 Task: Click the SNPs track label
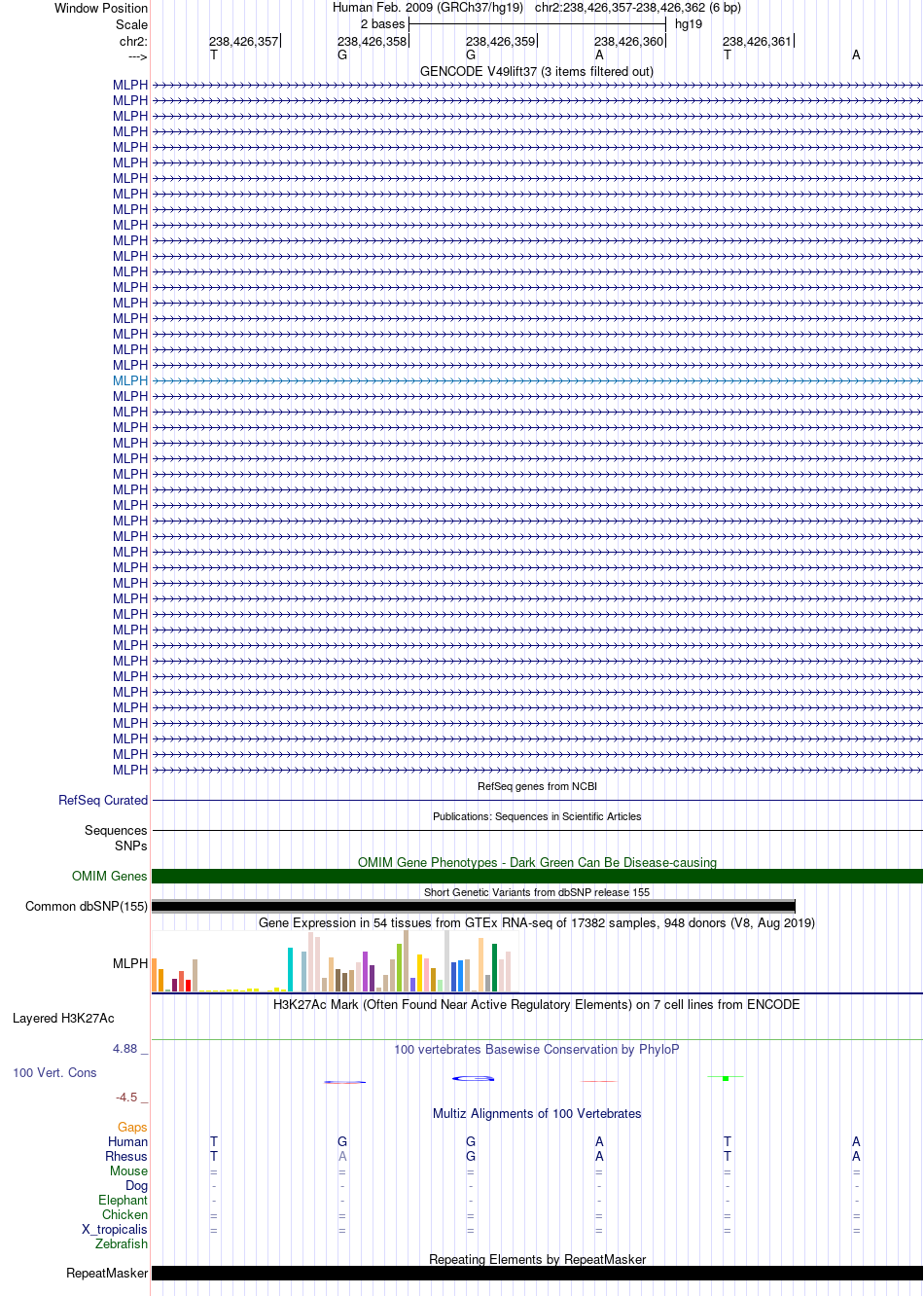pyautogui.click(x=131, y=846)
